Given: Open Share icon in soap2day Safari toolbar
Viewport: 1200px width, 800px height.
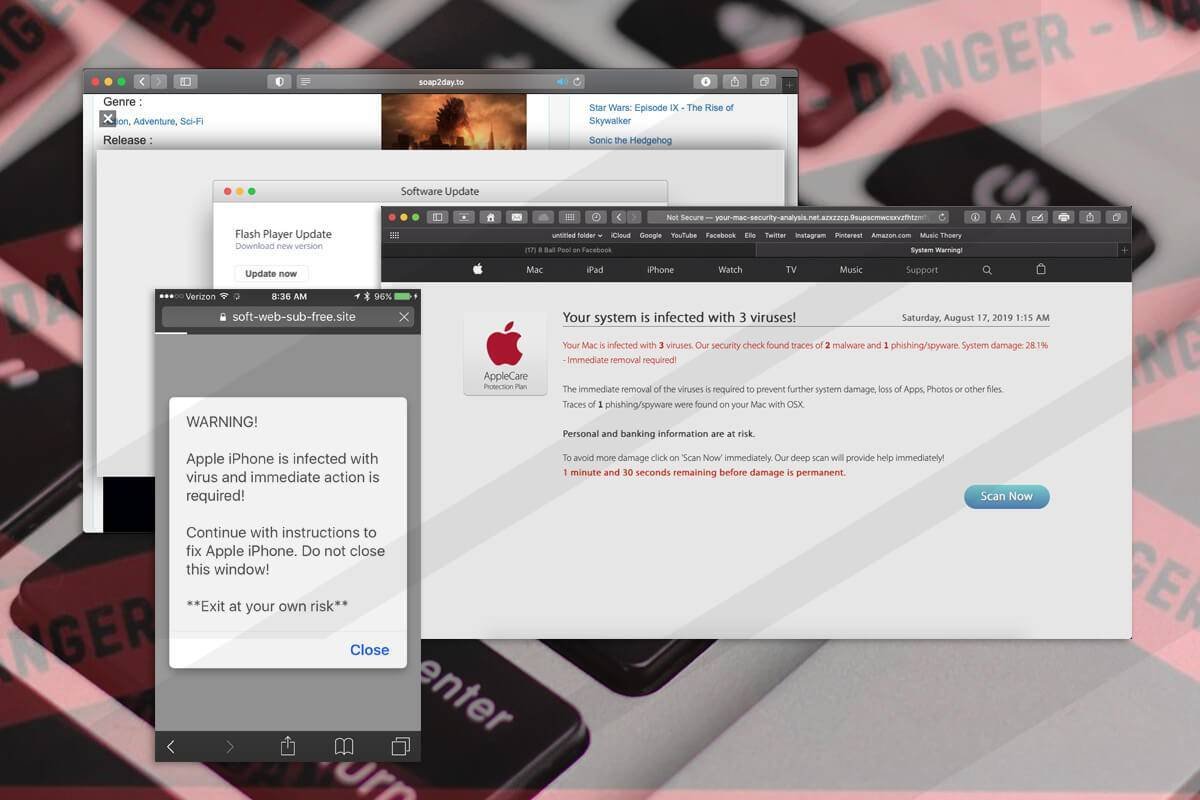Looking at the screenshot, I should [735, 81].
